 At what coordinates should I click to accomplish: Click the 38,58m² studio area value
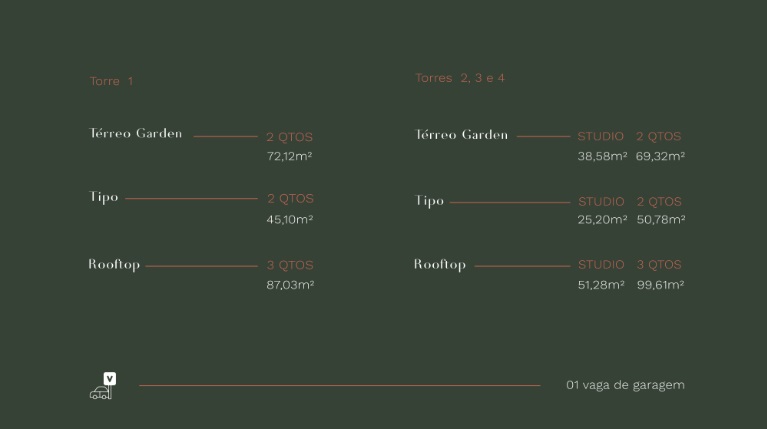pyautogui.click(x=602, y=157)
